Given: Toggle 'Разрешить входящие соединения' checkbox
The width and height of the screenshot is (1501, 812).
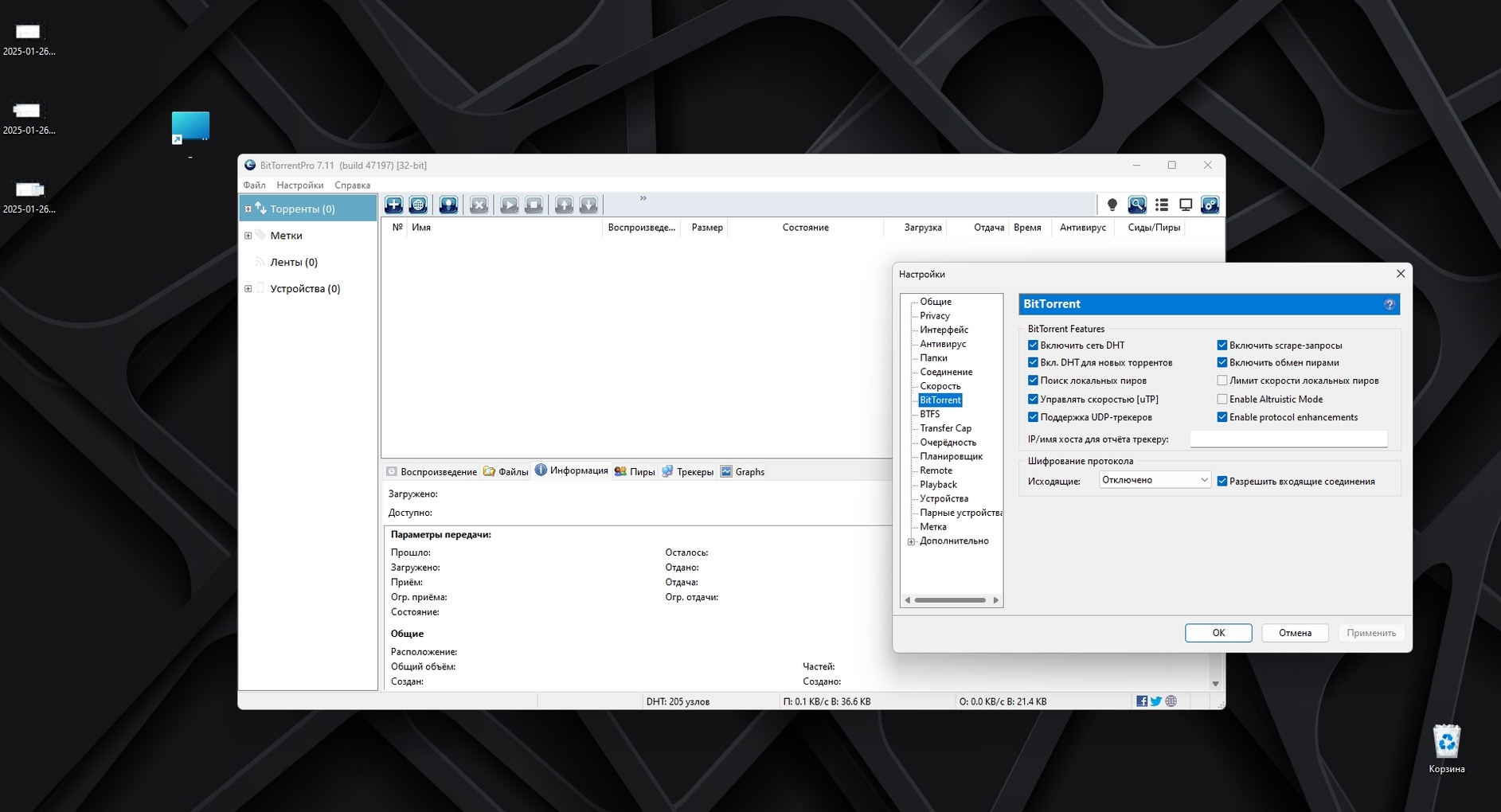Looking at the screenshot, I should click(x=1222, y=482).
